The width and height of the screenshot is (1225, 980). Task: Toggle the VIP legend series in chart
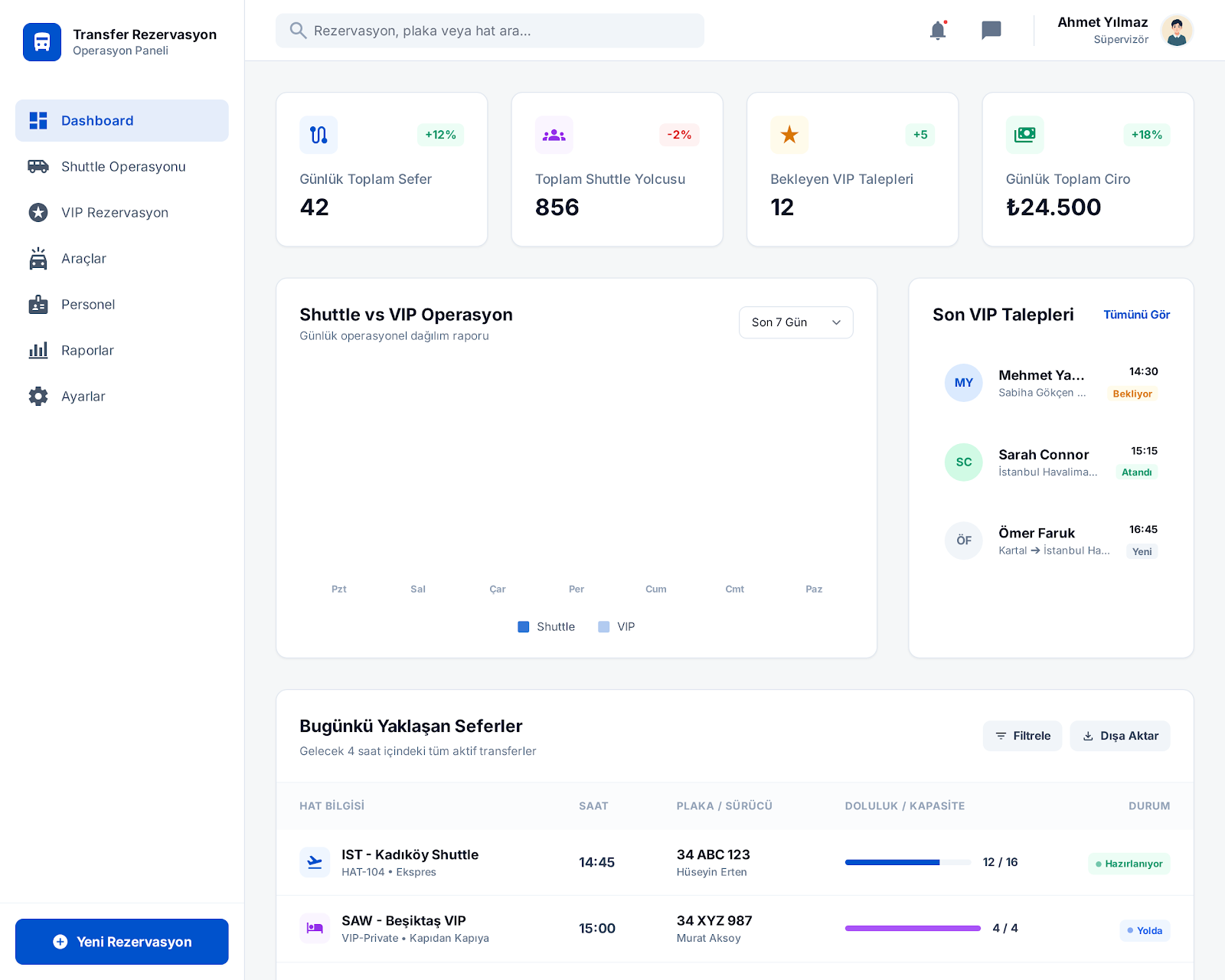coord(617,626)
